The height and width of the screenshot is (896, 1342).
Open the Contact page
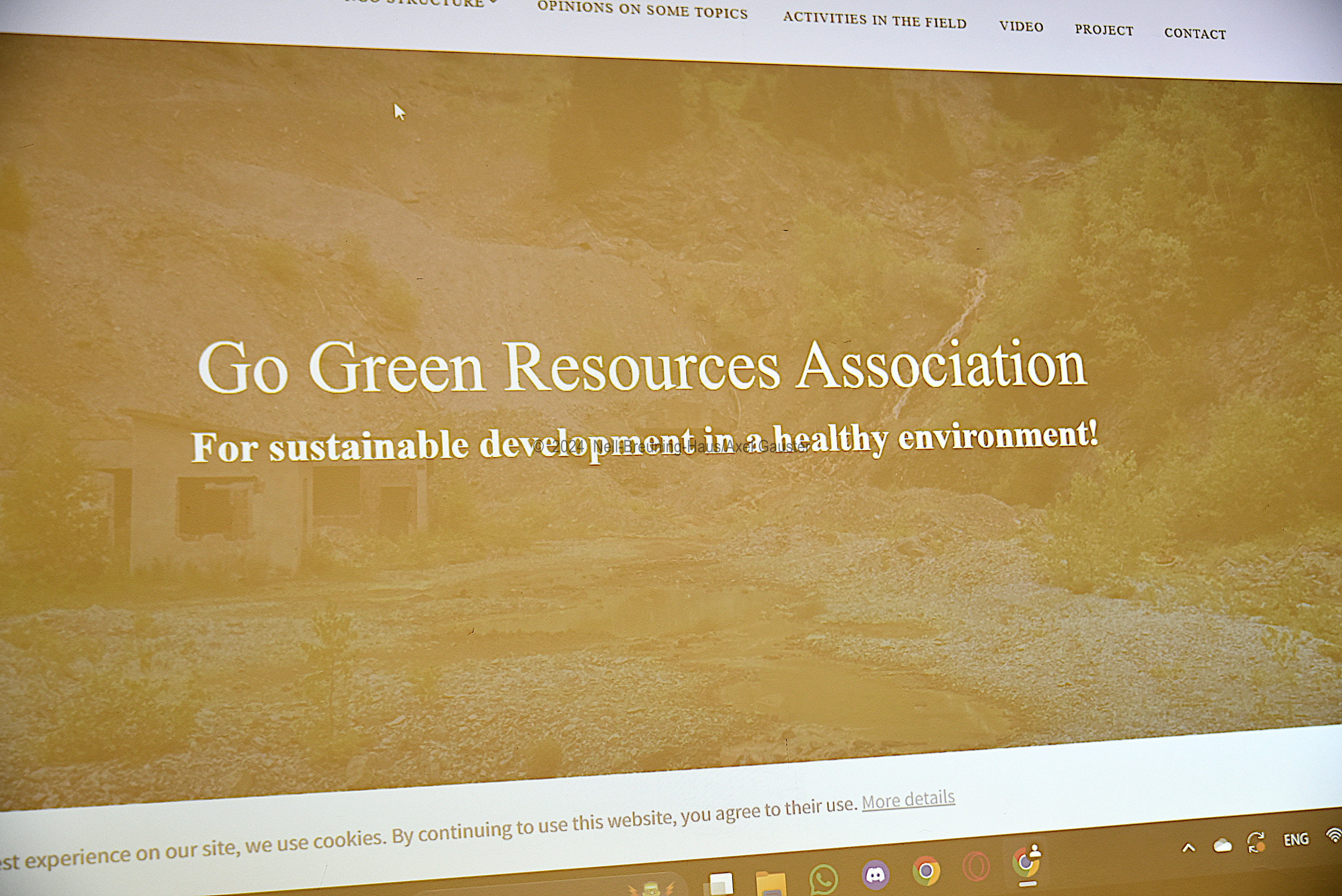[x=1195, y=34]
